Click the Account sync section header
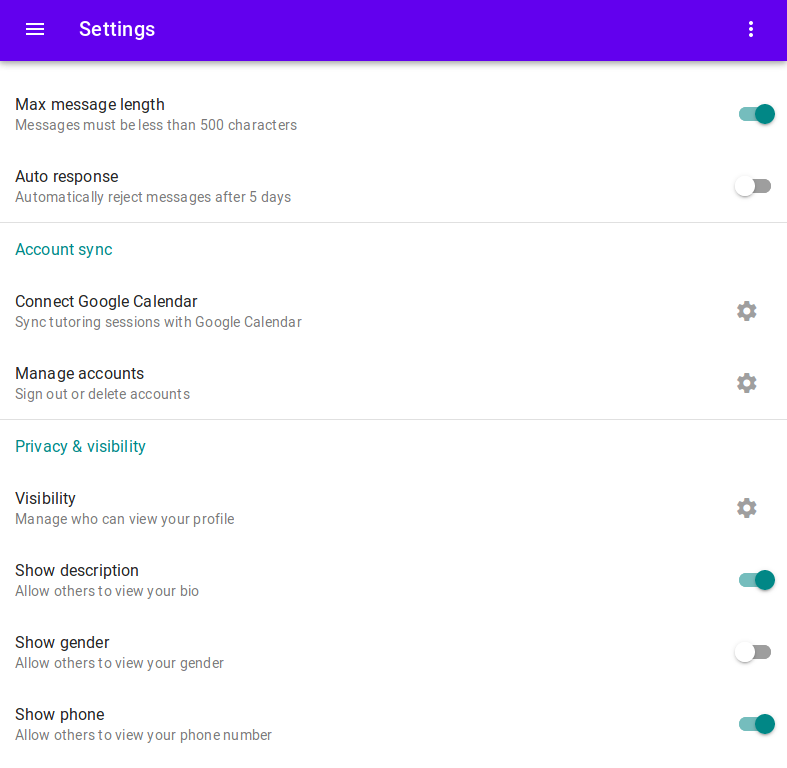 pyautogui.click(x=64, y=249)
